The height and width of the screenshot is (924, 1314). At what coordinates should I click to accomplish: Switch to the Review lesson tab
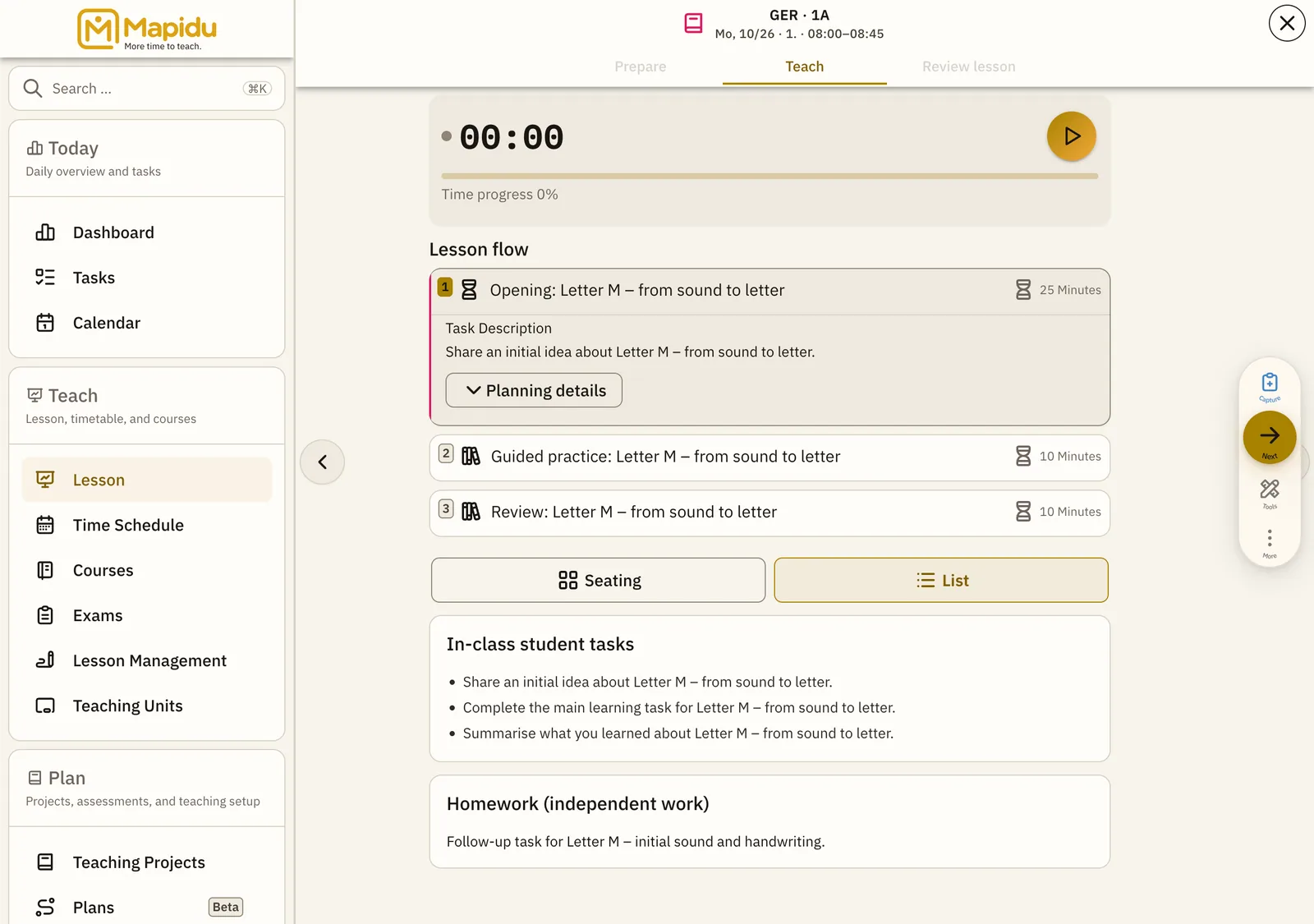coord(969,67)
